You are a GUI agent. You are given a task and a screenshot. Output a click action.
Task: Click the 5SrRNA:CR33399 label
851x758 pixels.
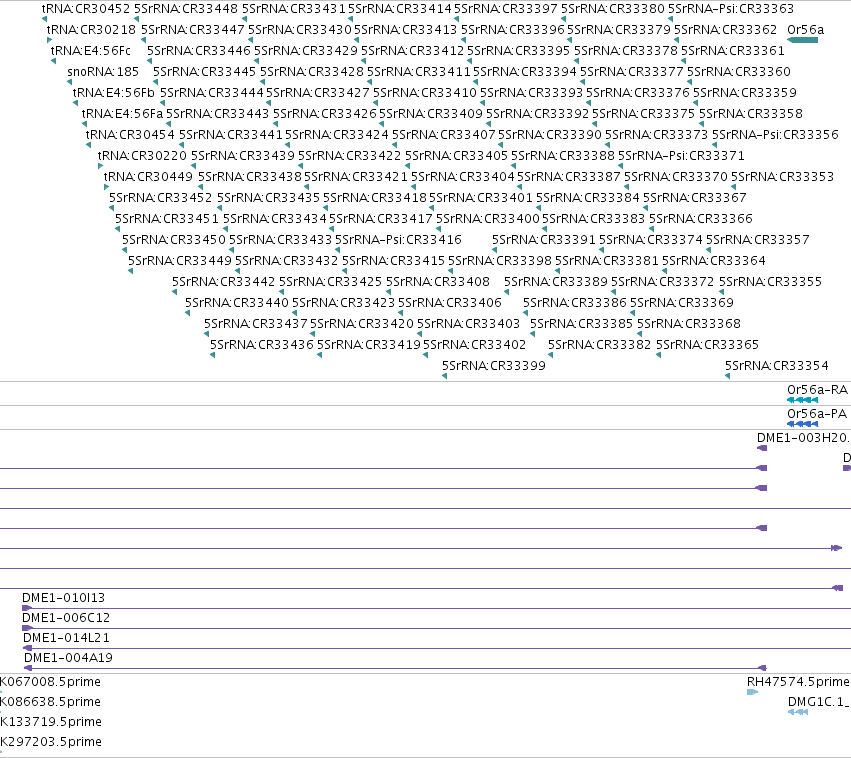(494, 365)
